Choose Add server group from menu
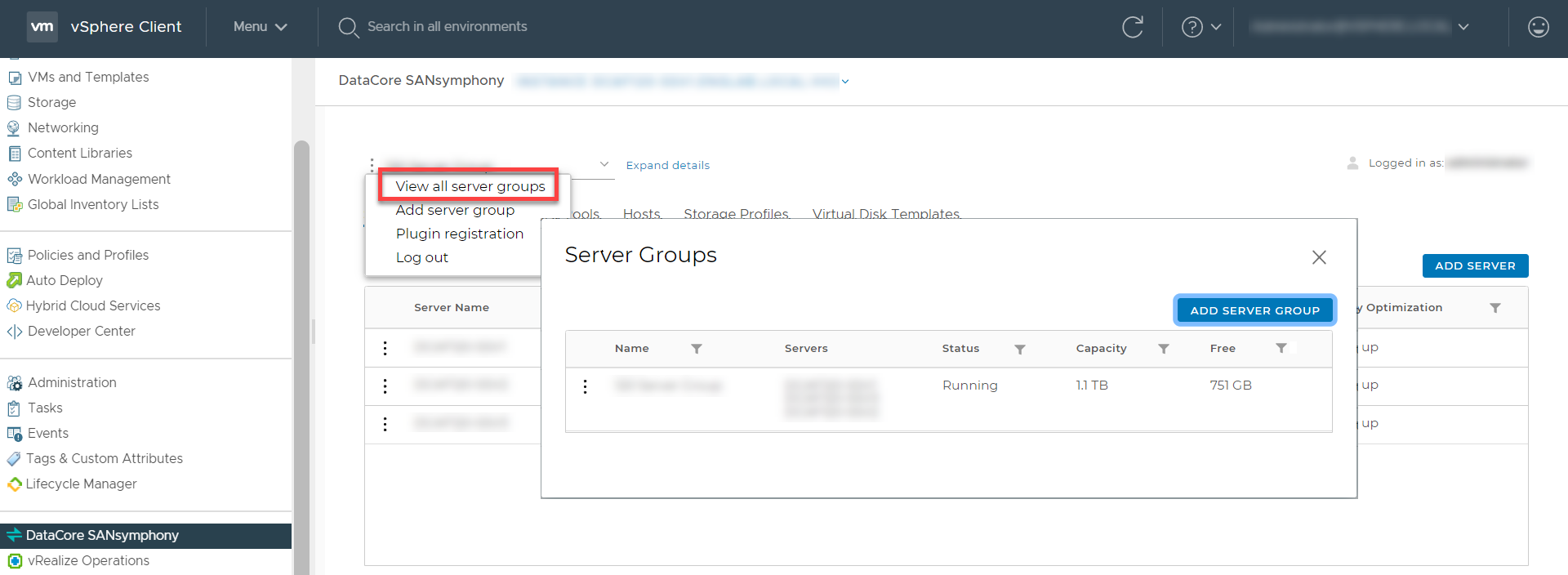This screenshot has height=575, width=1568. click(x=455, y=210)
